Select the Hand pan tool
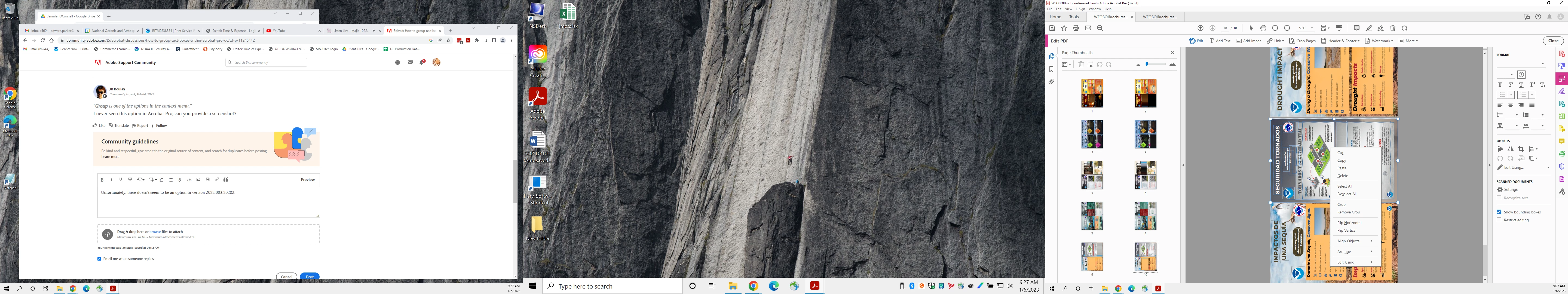 pos(1263,28)
